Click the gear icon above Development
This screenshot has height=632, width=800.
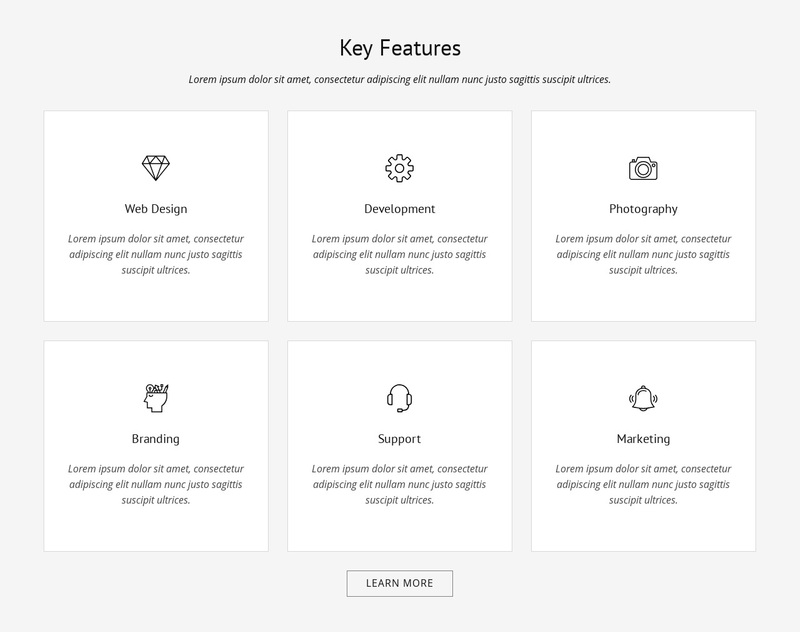coord(399,168)
